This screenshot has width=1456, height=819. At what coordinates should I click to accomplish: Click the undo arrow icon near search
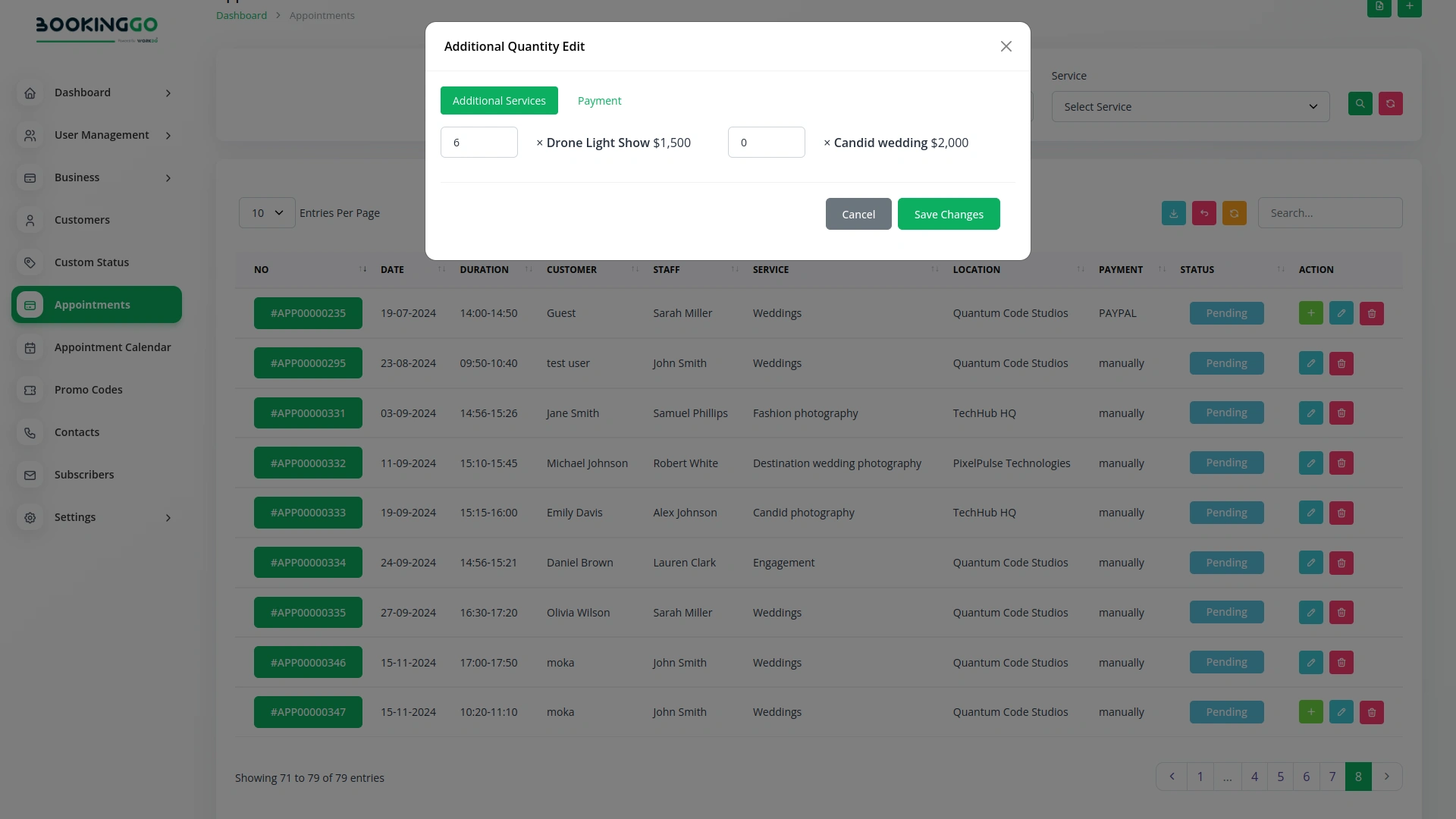click(1203, 213)
